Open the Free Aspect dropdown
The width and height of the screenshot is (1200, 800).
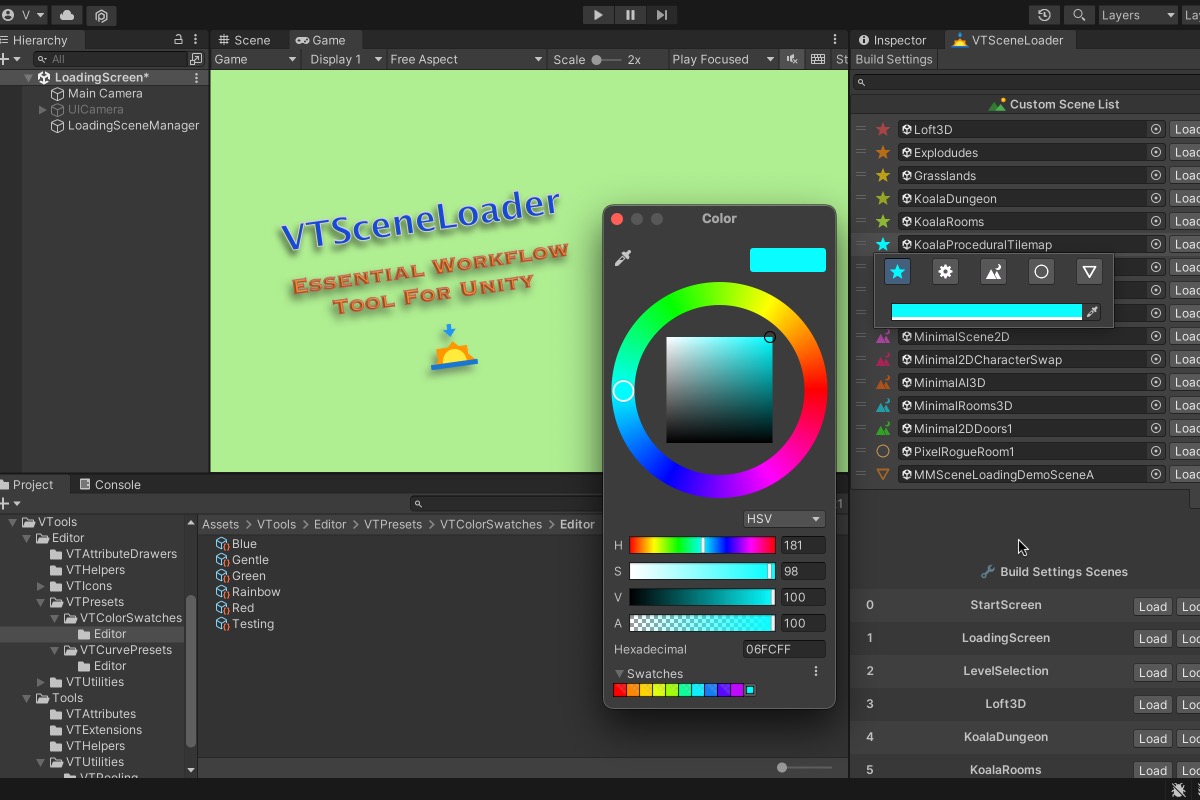point(466,59)
